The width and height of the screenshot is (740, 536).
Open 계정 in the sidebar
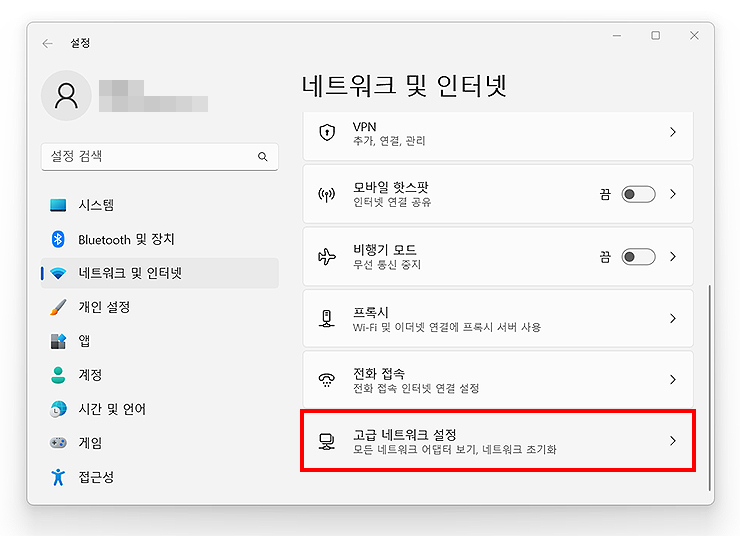coord(160,375)
